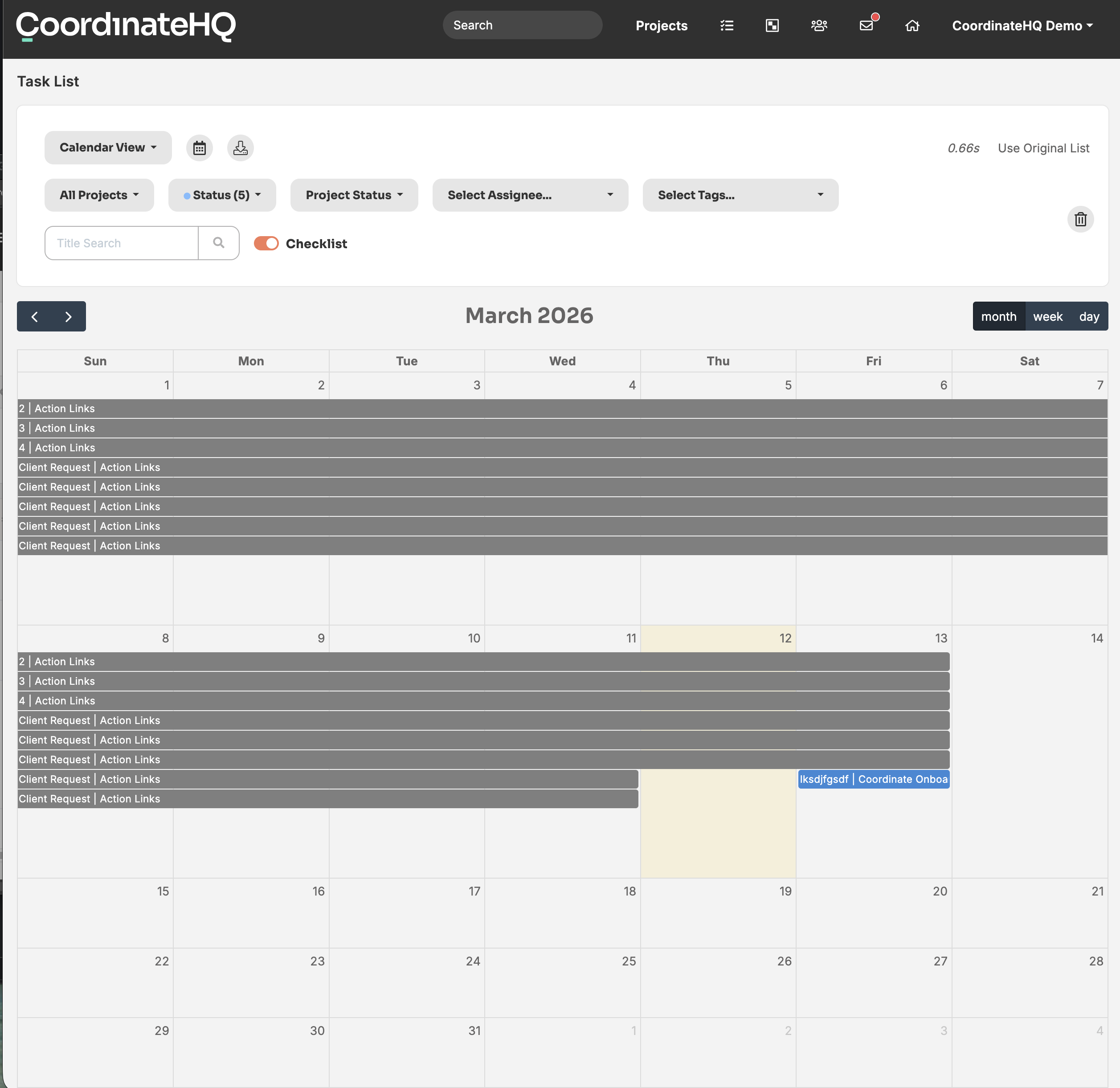Go to previous month with left chevron

pos(34,317)
